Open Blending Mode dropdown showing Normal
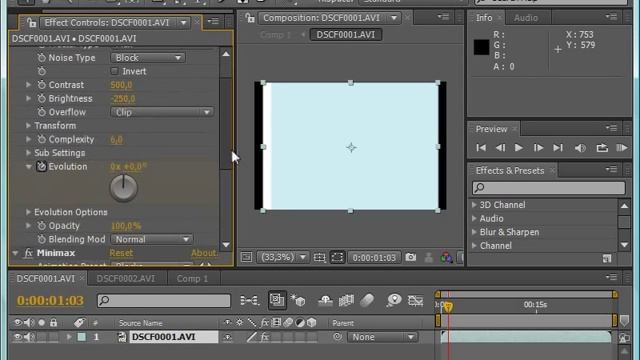This screenshot has width=640, height=360. [151, 239]
